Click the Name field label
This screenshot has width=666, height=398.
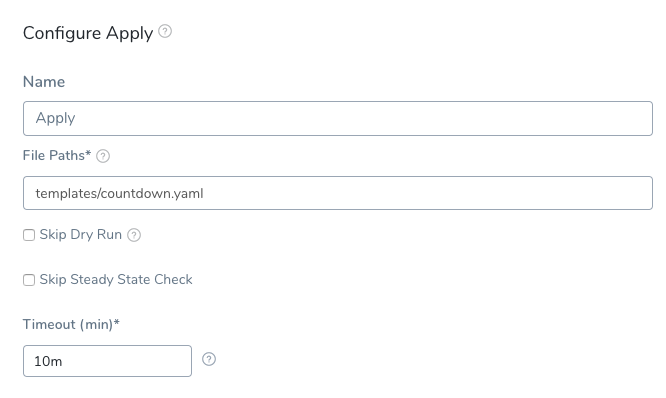pyautogui.click(x=44, y=82)
